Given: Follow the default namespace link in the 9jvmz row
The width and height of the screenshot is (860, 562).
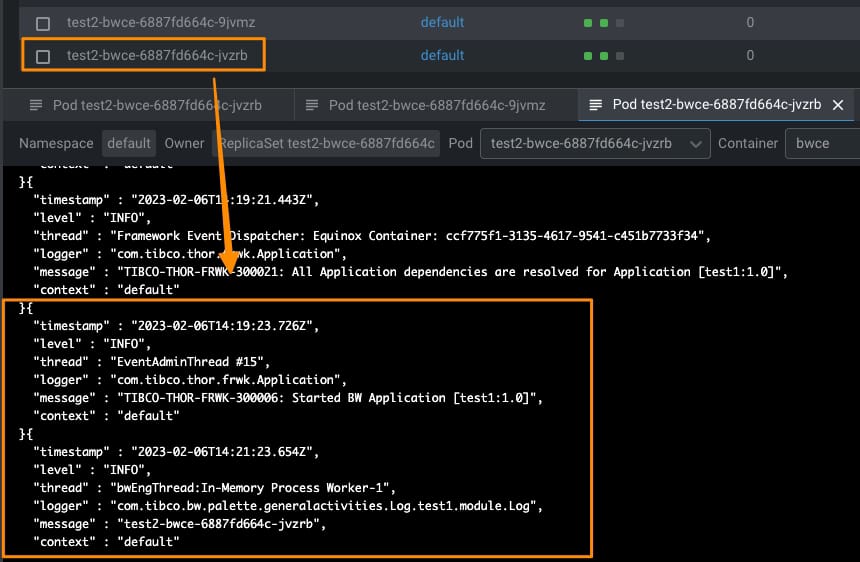Looking at the screenshot, I should (x=442, y=22).
